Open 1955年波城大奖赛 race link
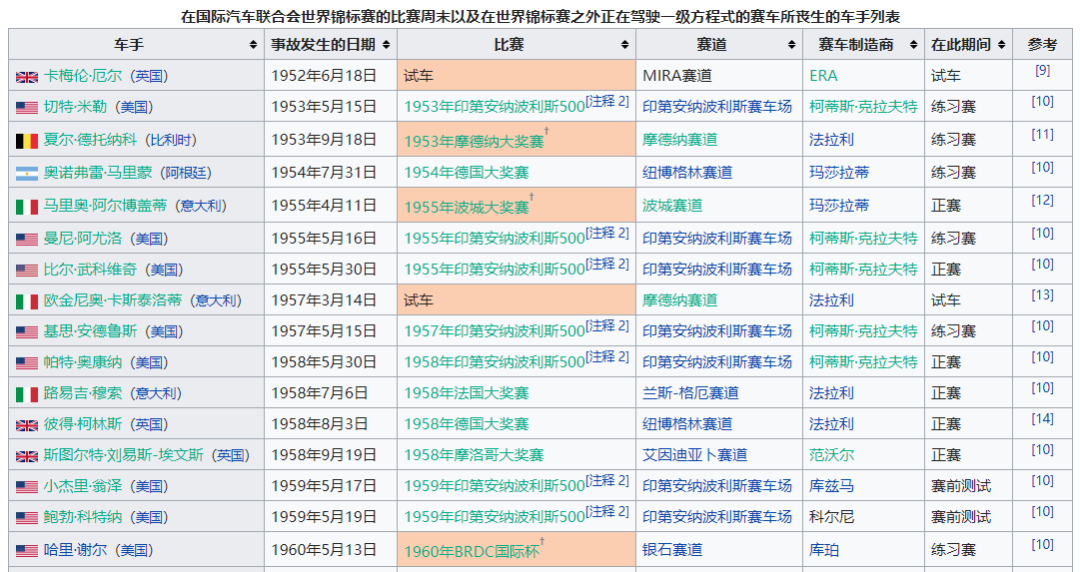 [x=466, y=207]
